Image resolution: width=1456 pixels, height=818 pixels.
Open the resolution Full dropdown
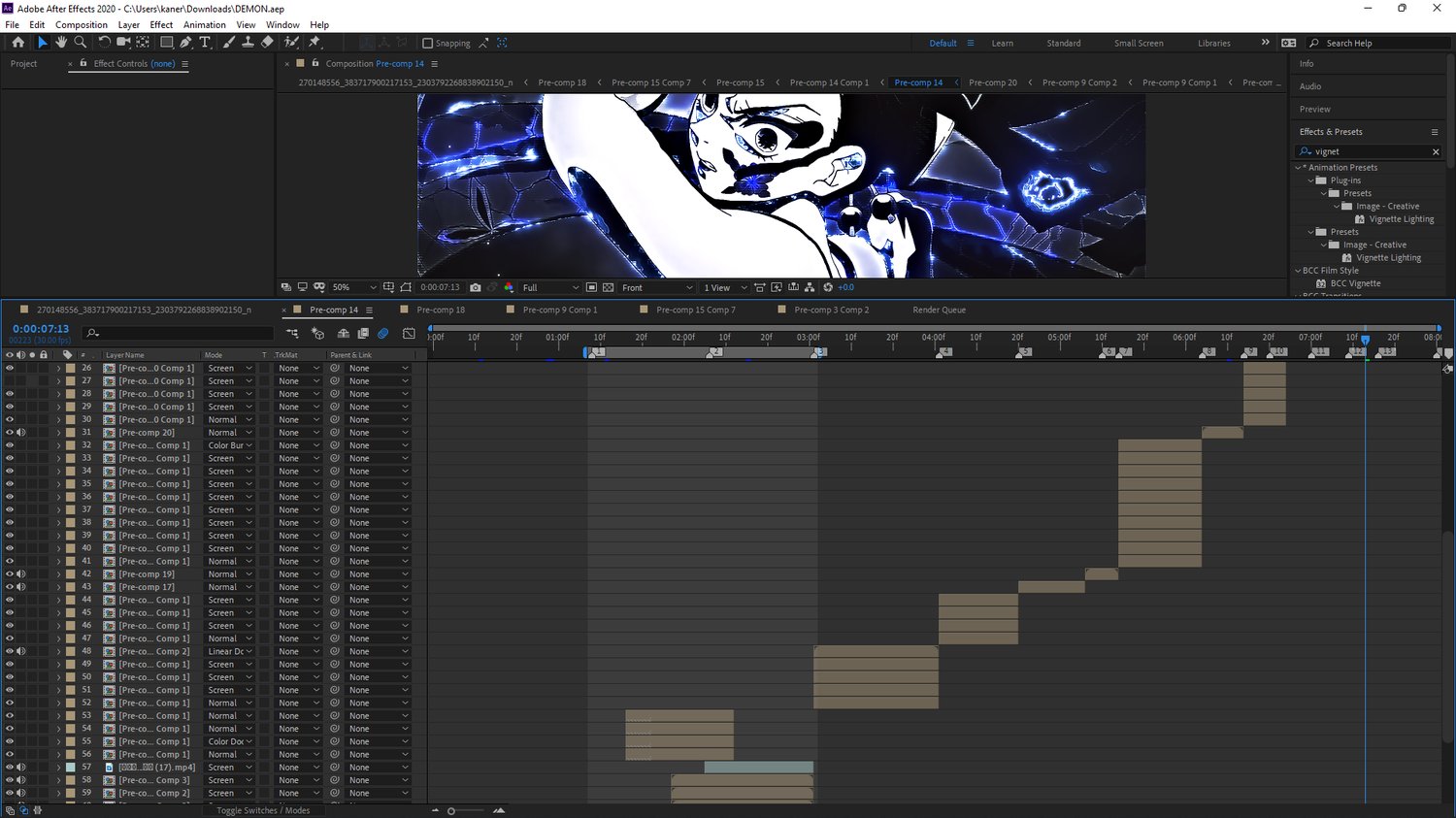click(550, 288)
